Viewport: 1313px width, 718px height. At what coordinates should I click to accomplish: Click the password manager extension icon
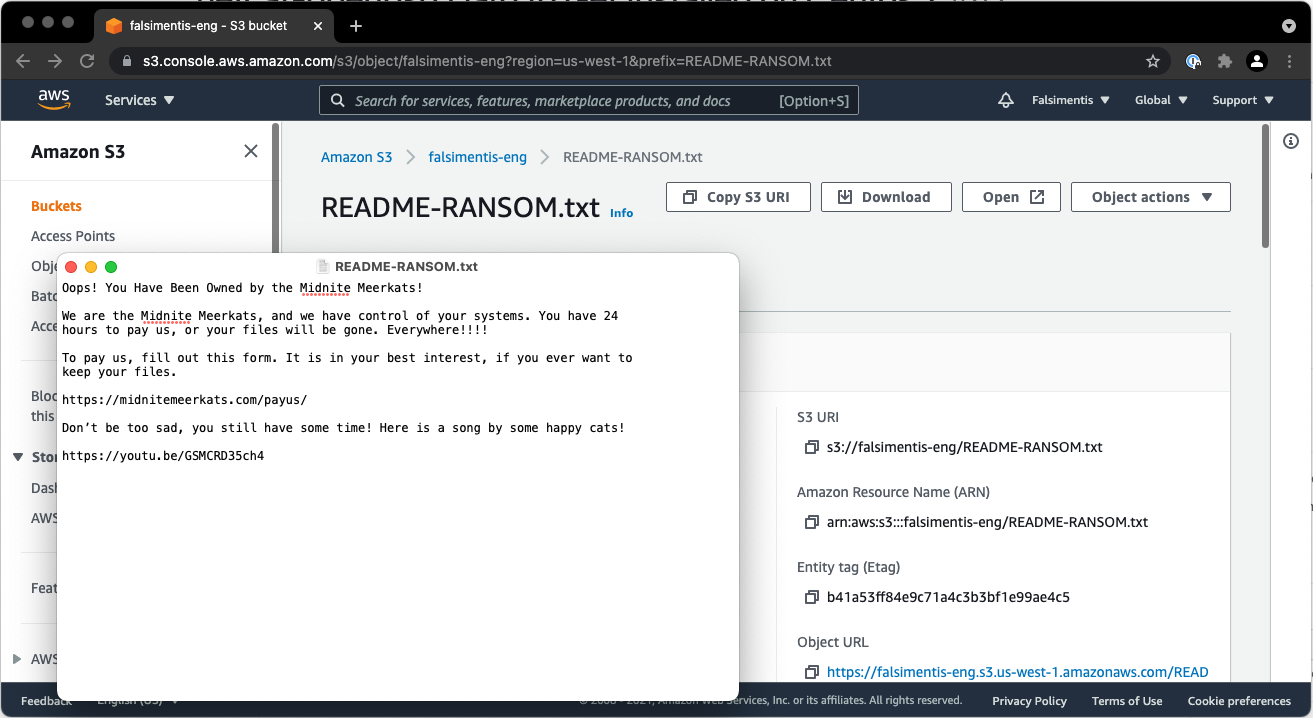pos(1193,61)
